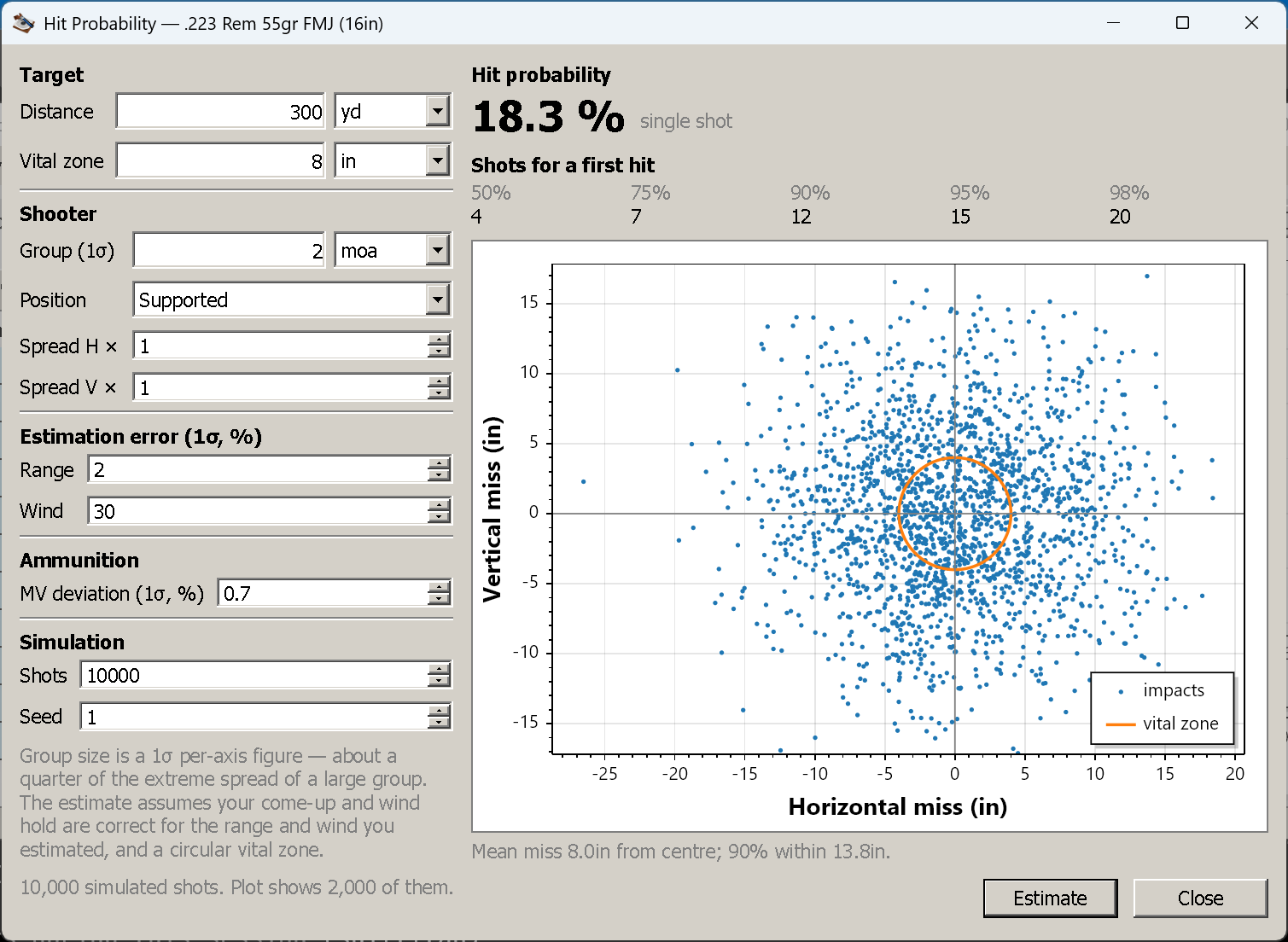
Task: Click the vital zone legend entry
Action: coord(1163,724)
